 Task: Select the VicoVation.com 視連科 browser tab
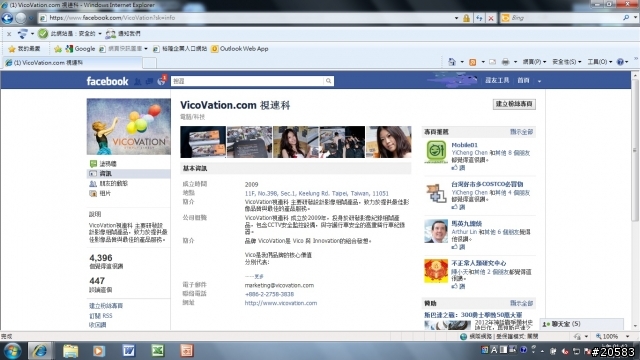pyautogui.click(x=72, y=63)
